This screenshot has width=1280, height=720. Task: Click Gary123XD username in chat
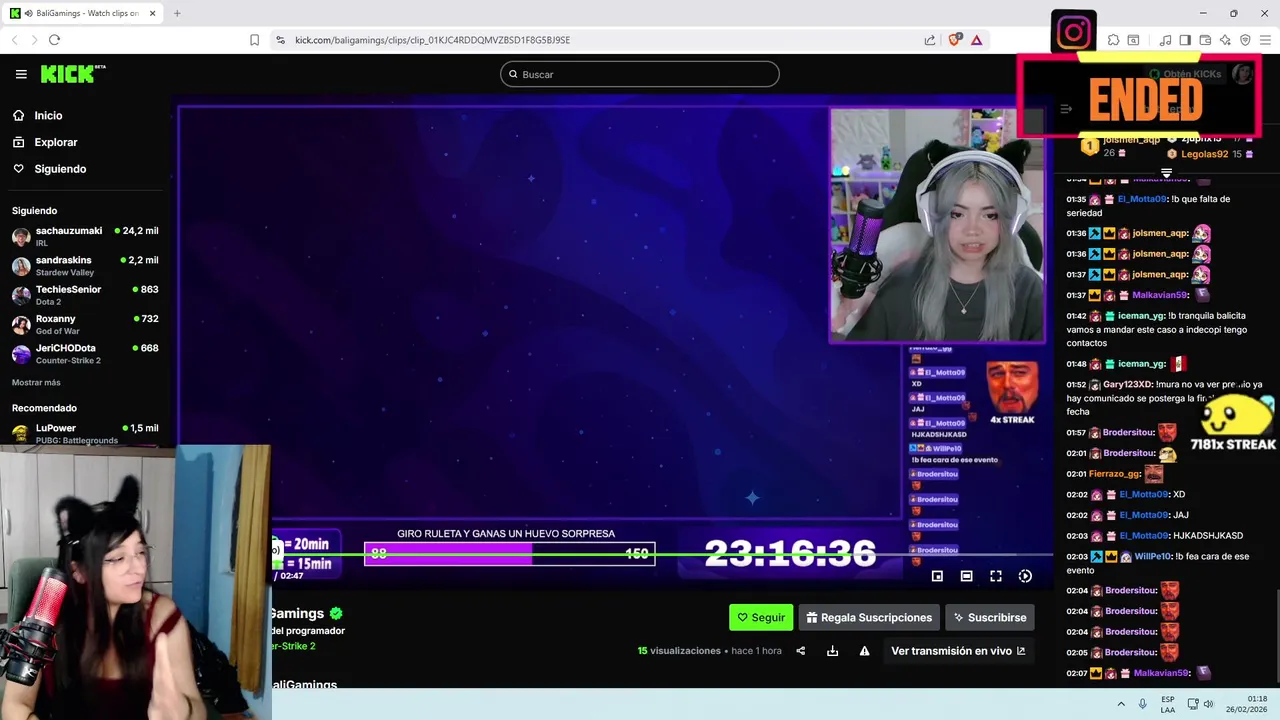tap(1127, 385)
